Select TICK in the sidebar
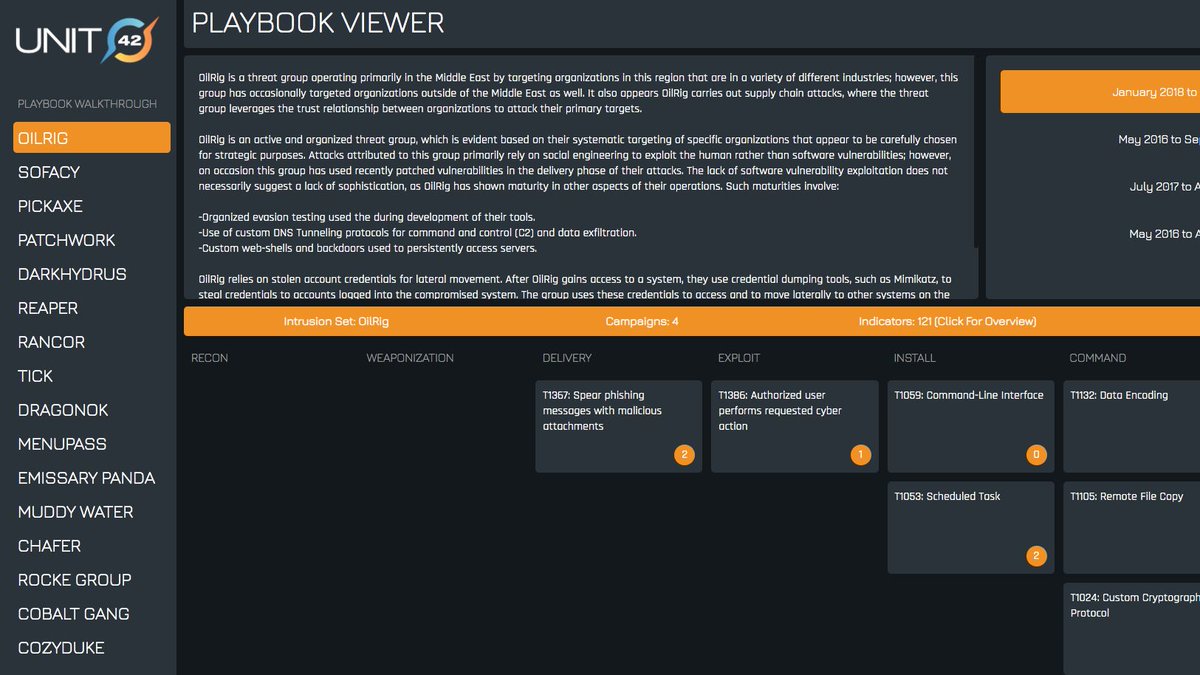Viewport: 1200px width, 675px height. [x=35, y=376]
